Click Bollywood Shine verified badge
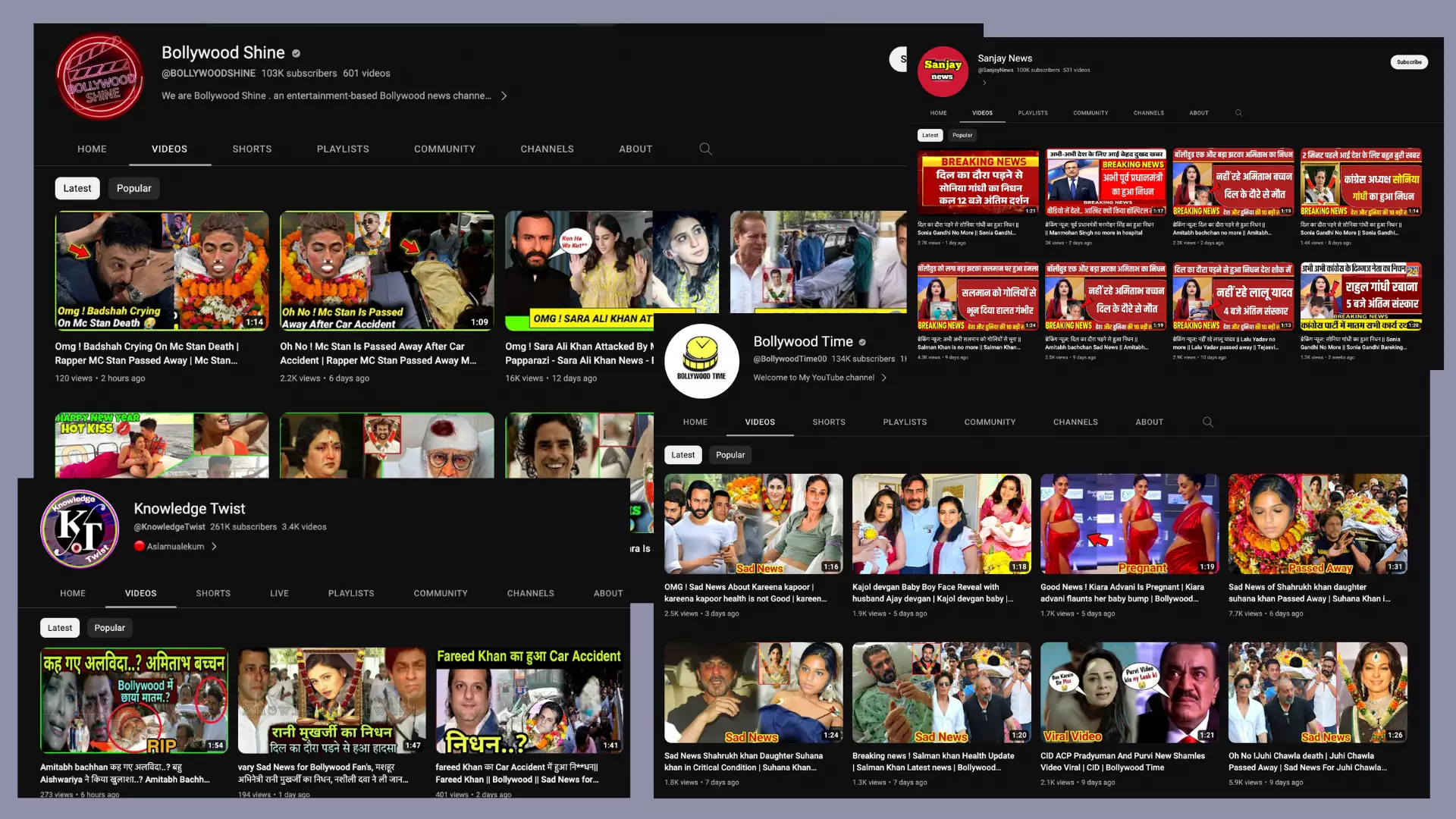 coord(297,53)
